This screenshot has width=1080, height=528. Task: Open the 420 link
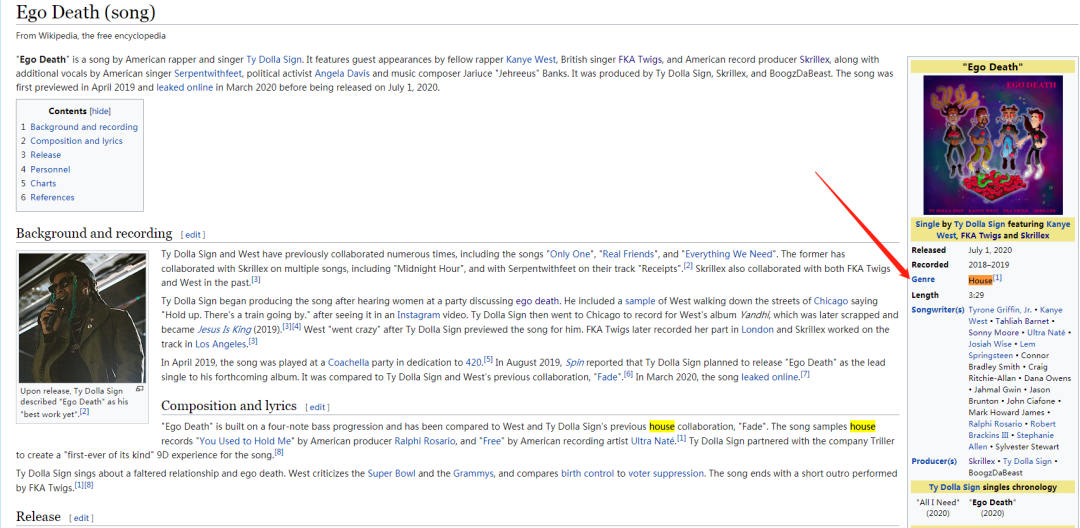(x=473, y=362)
